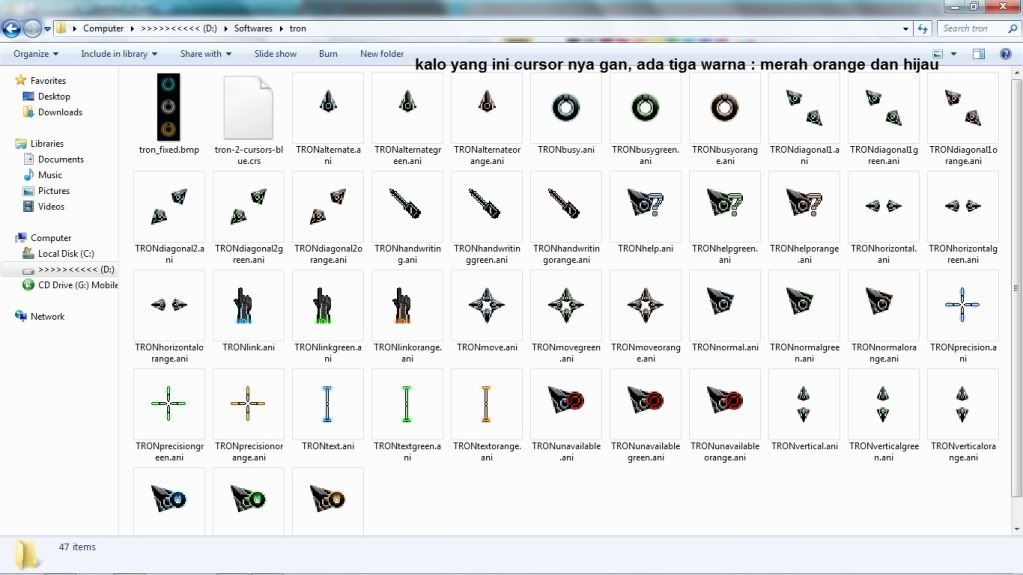
Task: Open Pictures library
Action: [53, 191]
